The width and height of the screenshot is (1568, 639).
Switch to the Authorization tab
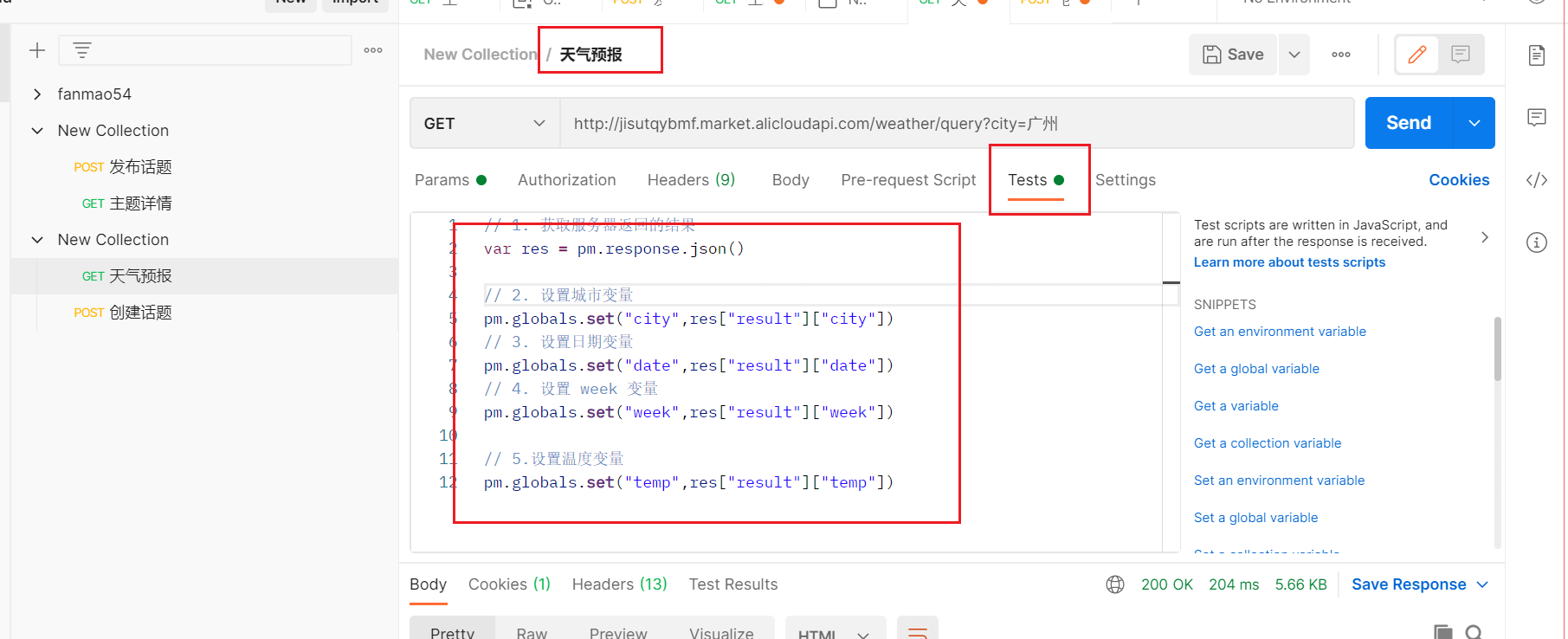pos(567,180)
